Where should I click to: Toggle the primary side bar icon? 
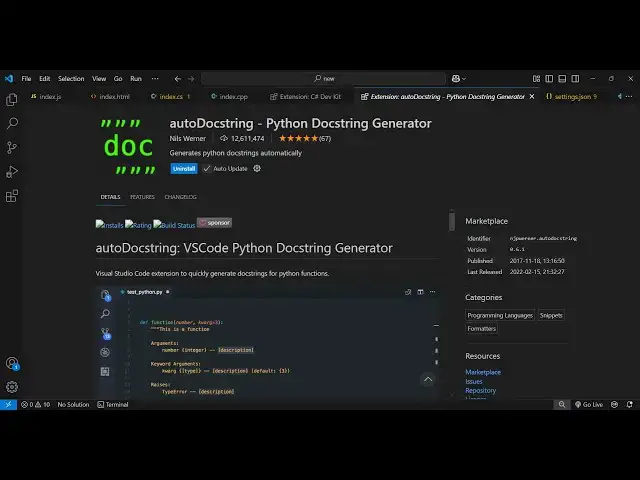click(x=549, y=78)
